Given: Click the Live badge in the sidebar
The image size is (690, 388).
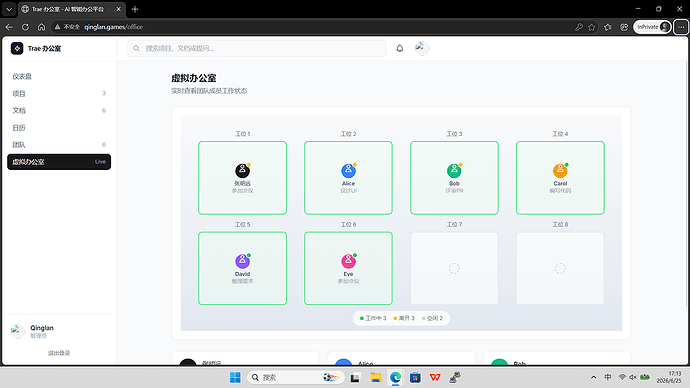Looking at the screenshot, I should (100, 162).
